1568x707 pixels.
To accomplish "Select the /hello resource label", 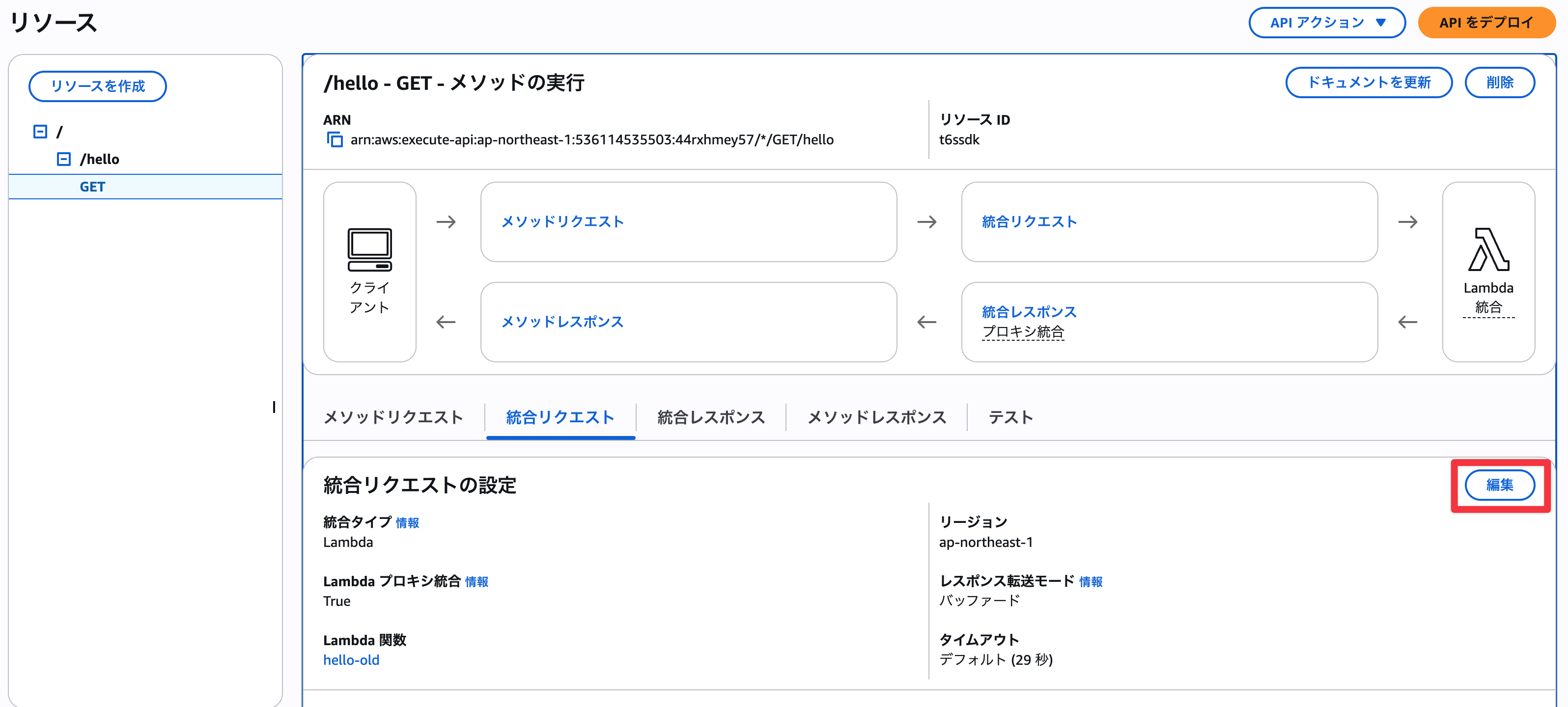I will pos(99,159).
